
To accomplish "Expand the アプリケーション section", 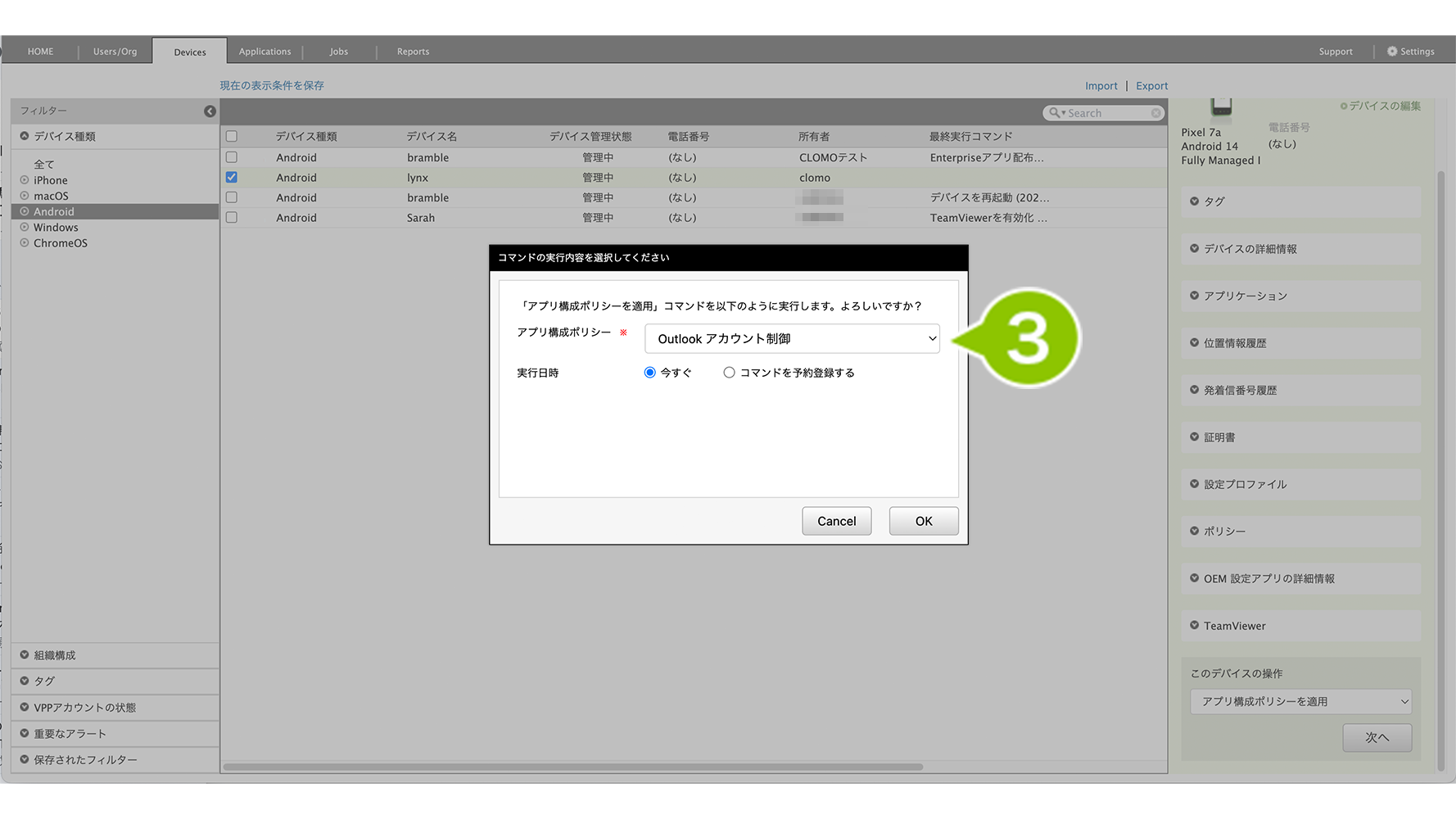I will 1300,296.
